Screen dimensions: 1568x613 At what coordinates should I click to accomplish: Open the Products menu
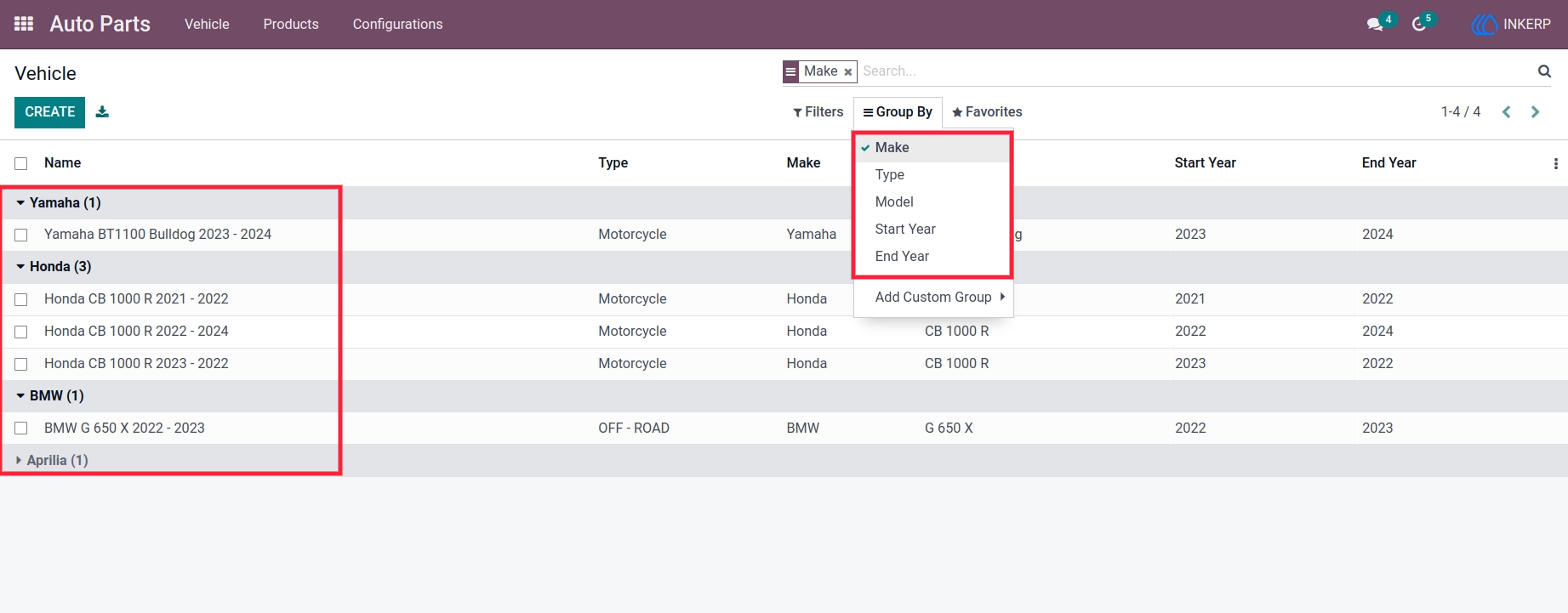pyautogui.click(x=291, y=24)
